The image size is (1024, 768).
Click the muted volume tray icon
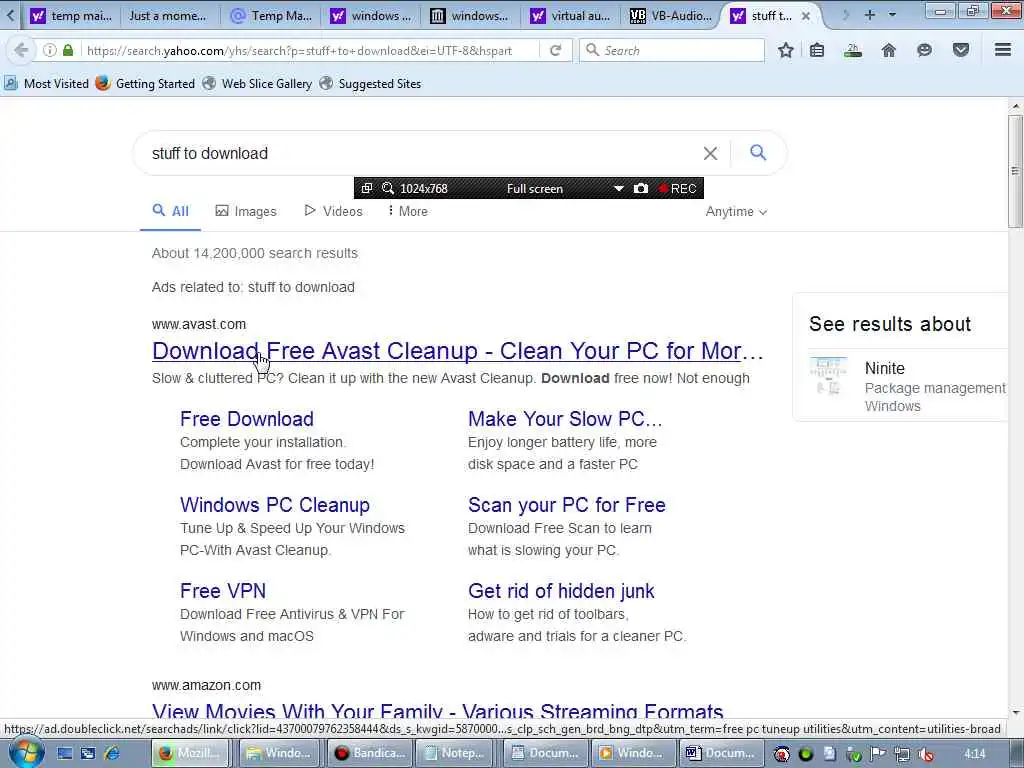coord(926,754)
